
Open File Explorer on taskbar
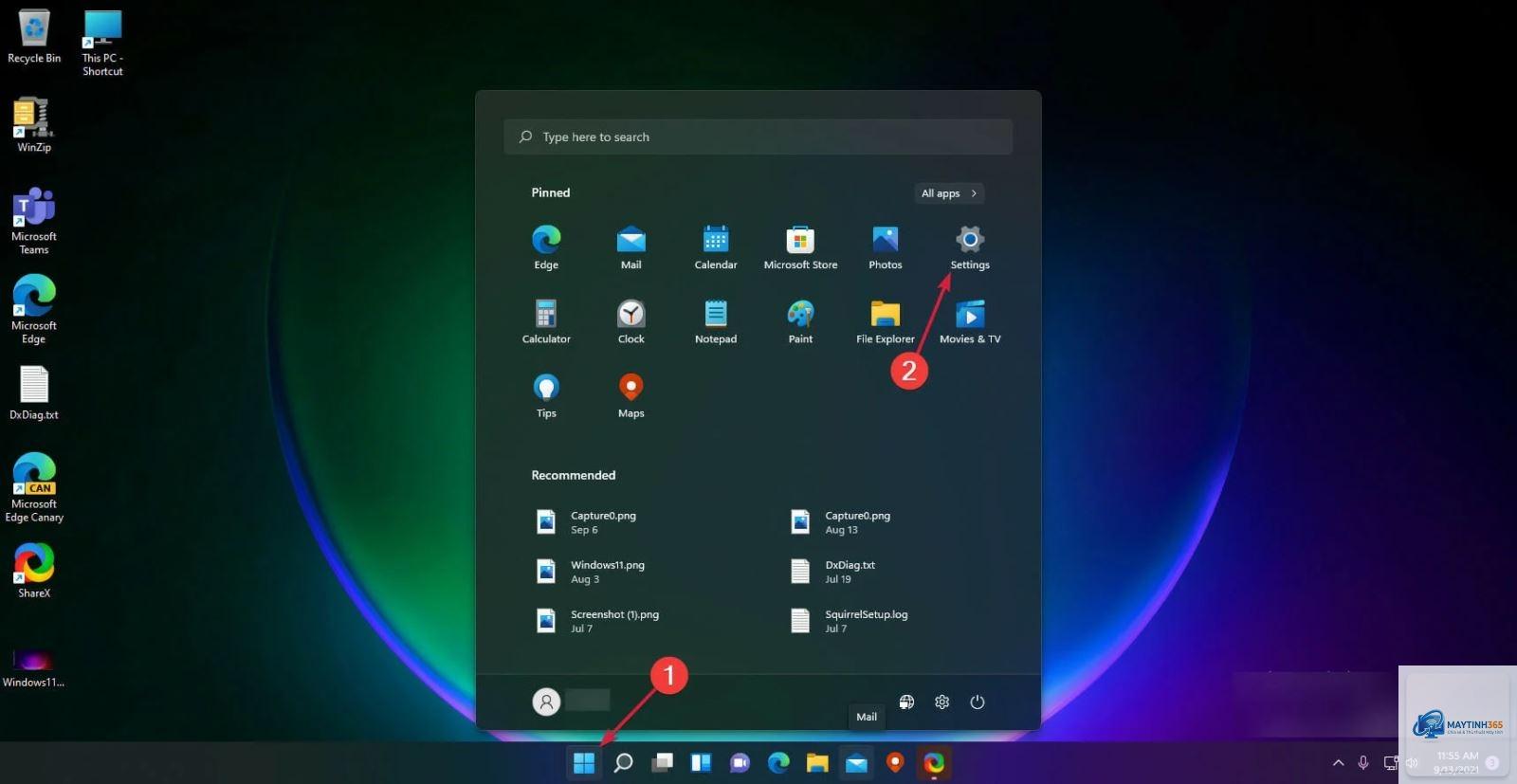(x=817, y=762)
